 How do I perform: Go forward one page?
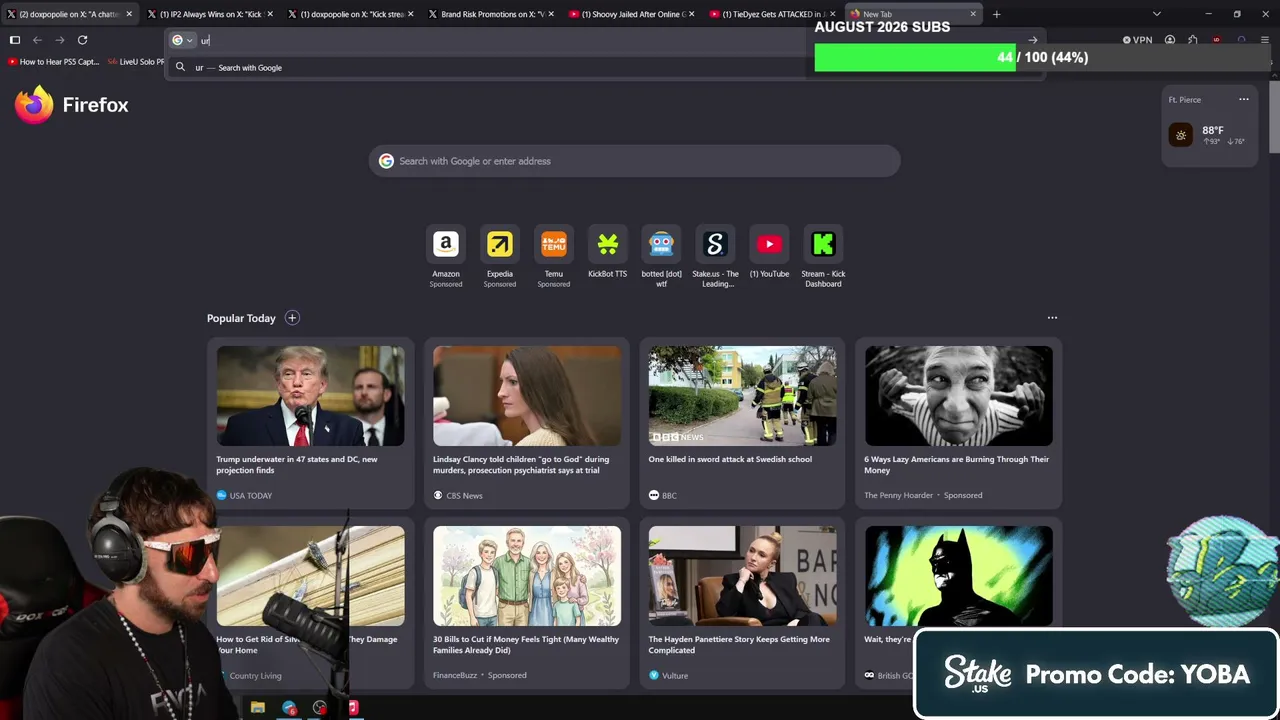[x=60, y=40]
